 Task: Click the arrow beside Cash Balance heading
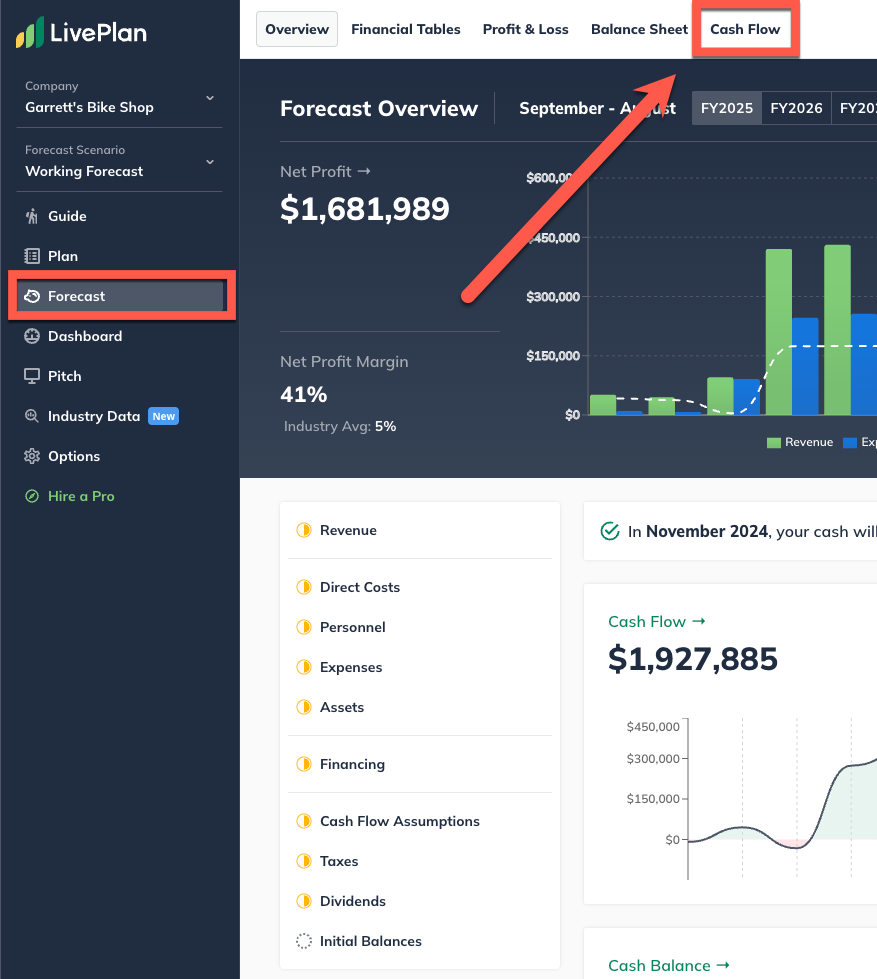click(723, 965)
